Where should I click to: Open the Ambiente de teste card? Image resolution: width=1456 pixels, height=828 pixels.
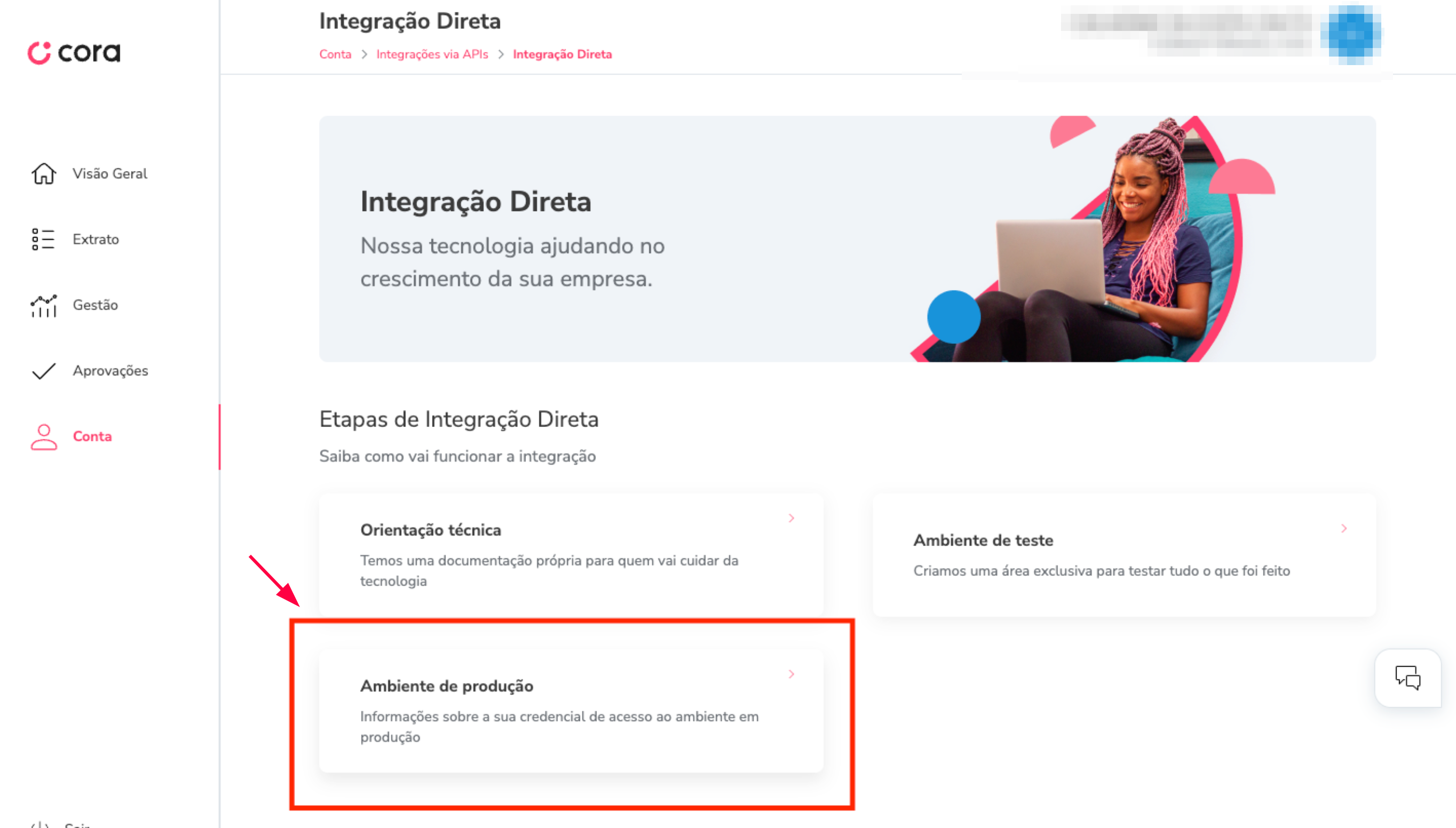pyautogui.click(x=1124, y=554)
